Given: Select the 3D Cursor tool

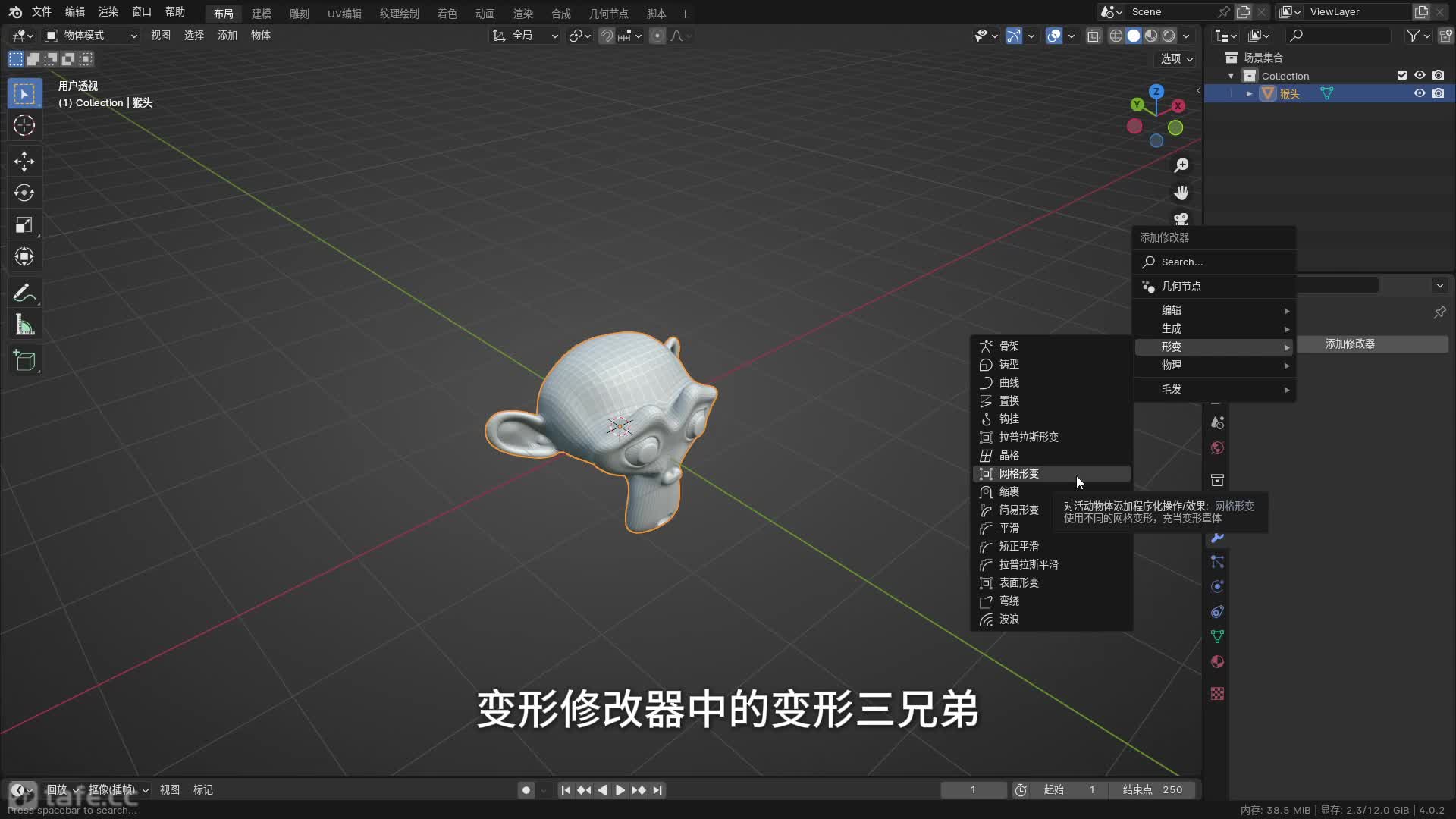Looking at the screenshot, I should [x=24, y=125].
